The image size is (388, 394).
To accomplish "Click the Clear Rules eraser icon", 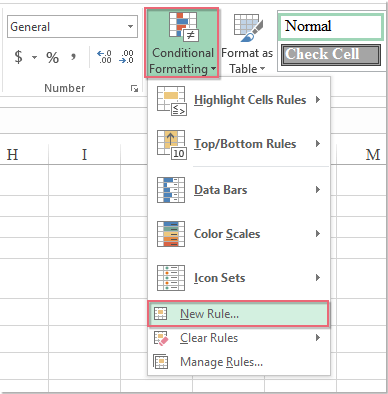I will click(x=161, y=338).
